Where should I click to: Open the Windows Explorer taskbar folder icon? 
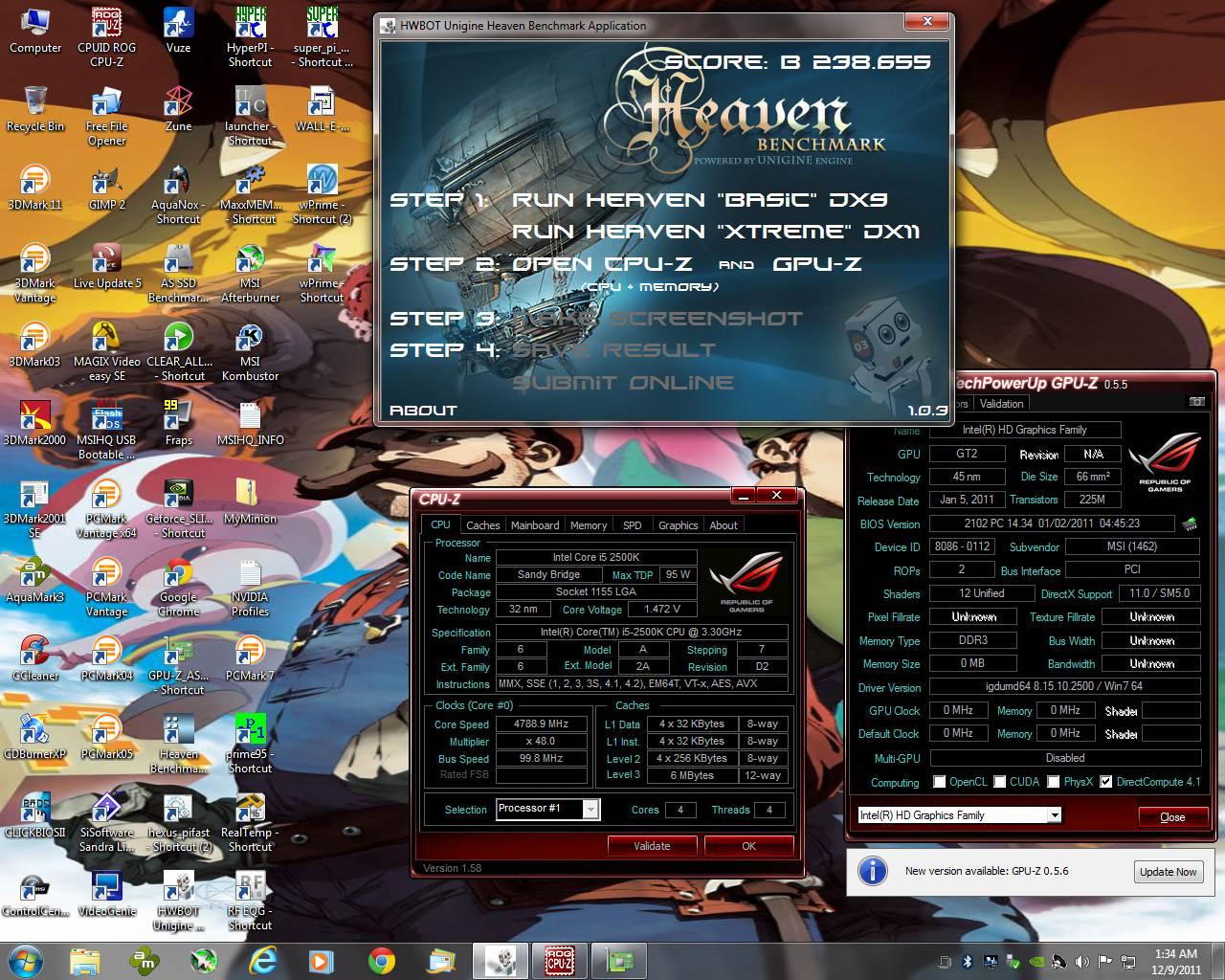pyautogui.click(x=84, y=960)
